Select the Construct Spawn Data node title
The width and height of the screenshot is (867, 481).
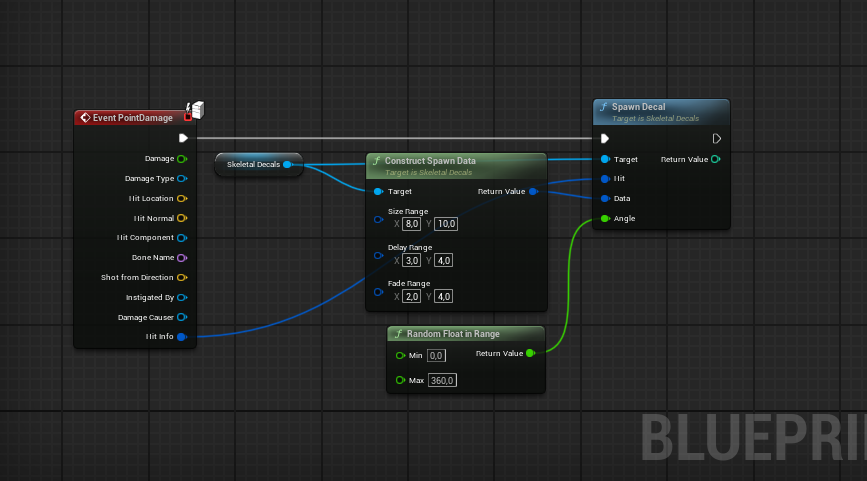coord(440,160)
